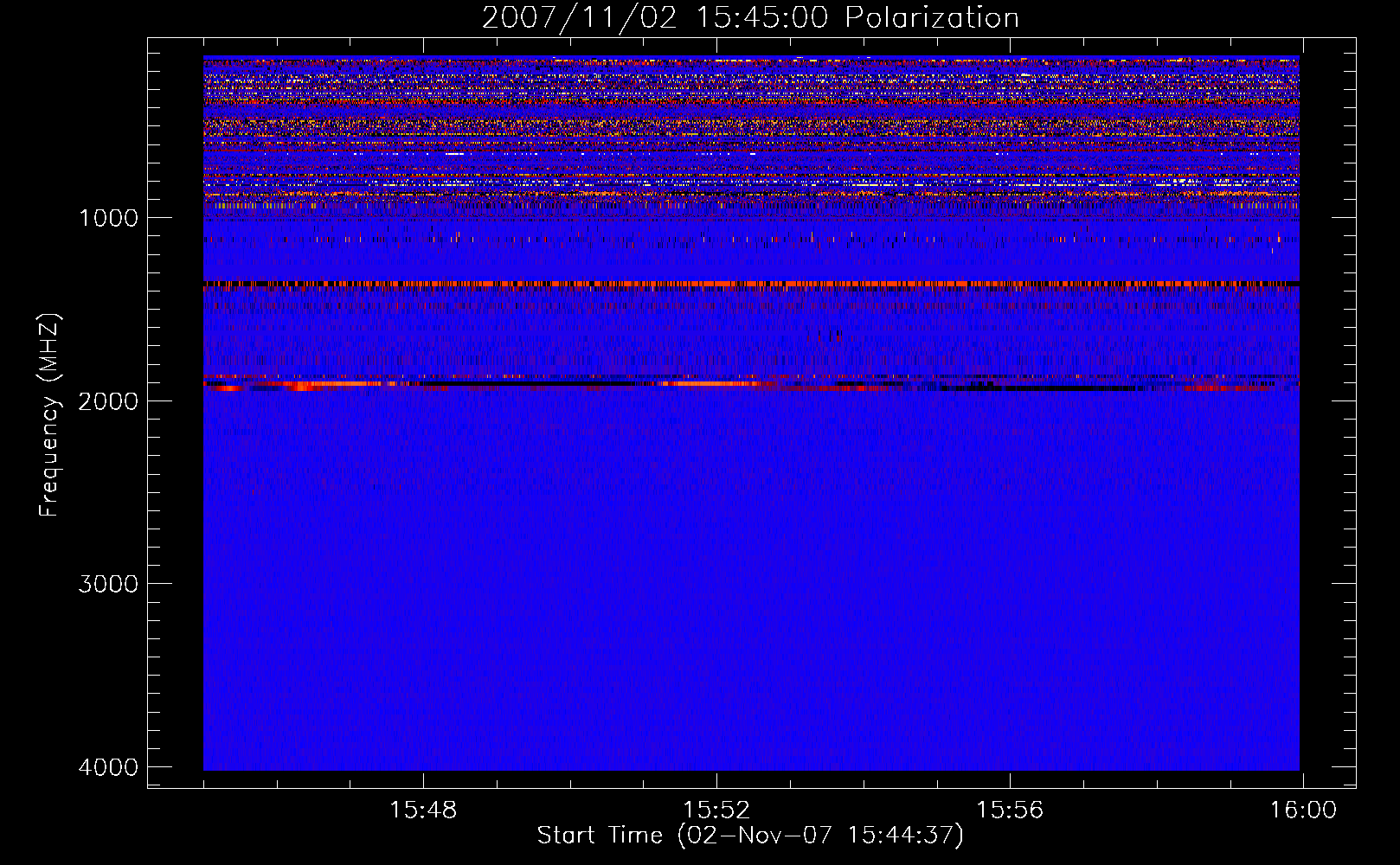Click the red-black interference band near 1900 MHz
Viewport: 1400px width, 865px height.
pos(751,384)
